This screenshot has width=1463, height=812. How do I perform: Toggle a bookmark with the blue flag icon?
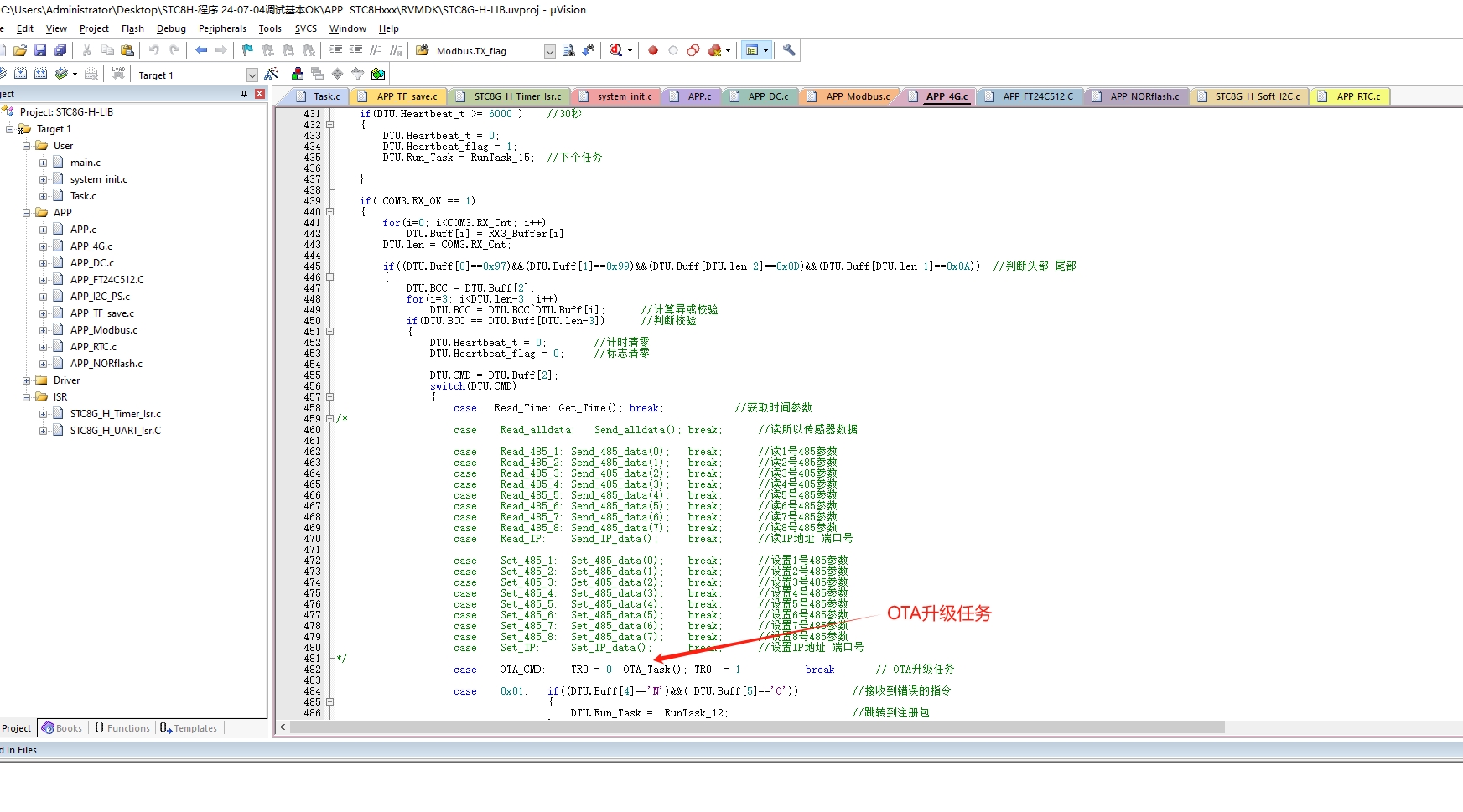[247, 51]
